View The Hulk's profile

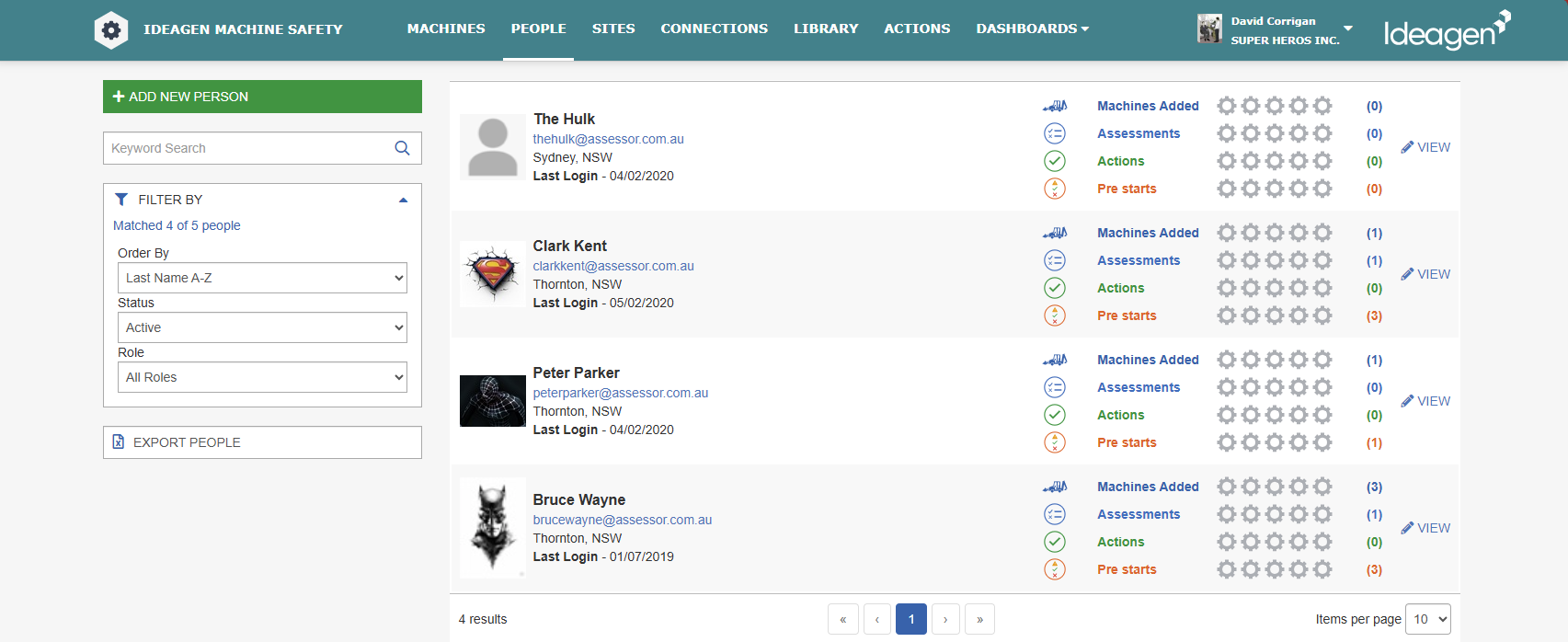tap(1425, 147)
